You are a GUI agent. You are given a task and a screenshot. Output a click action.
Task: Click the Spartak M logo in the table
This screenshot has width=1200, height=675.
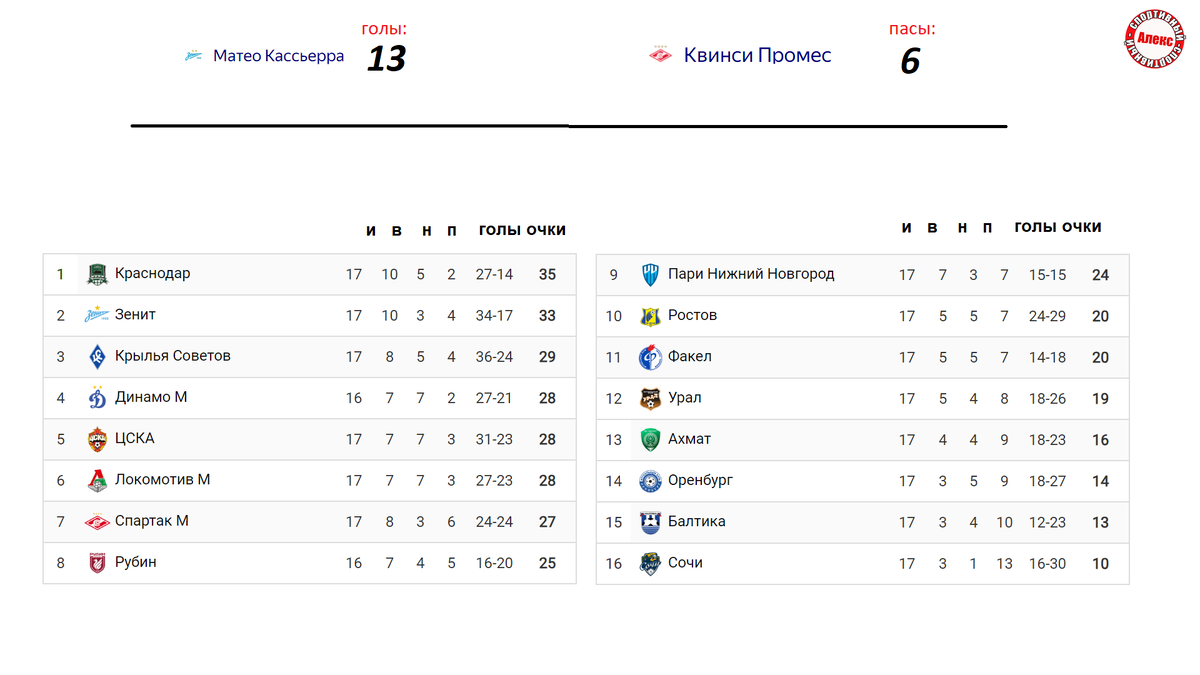pos(97,521)
